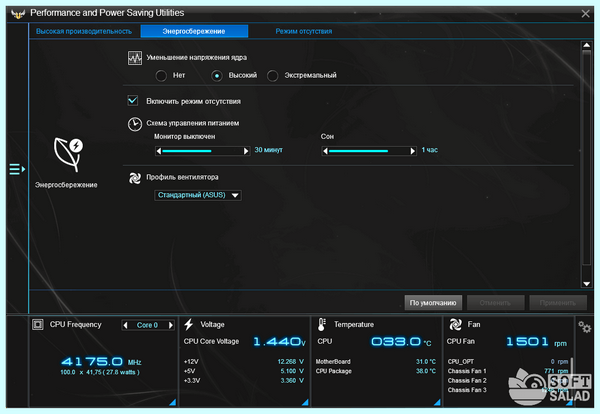
Task: Click the Voltage lightning bolt icon
Action: (189, 324)
